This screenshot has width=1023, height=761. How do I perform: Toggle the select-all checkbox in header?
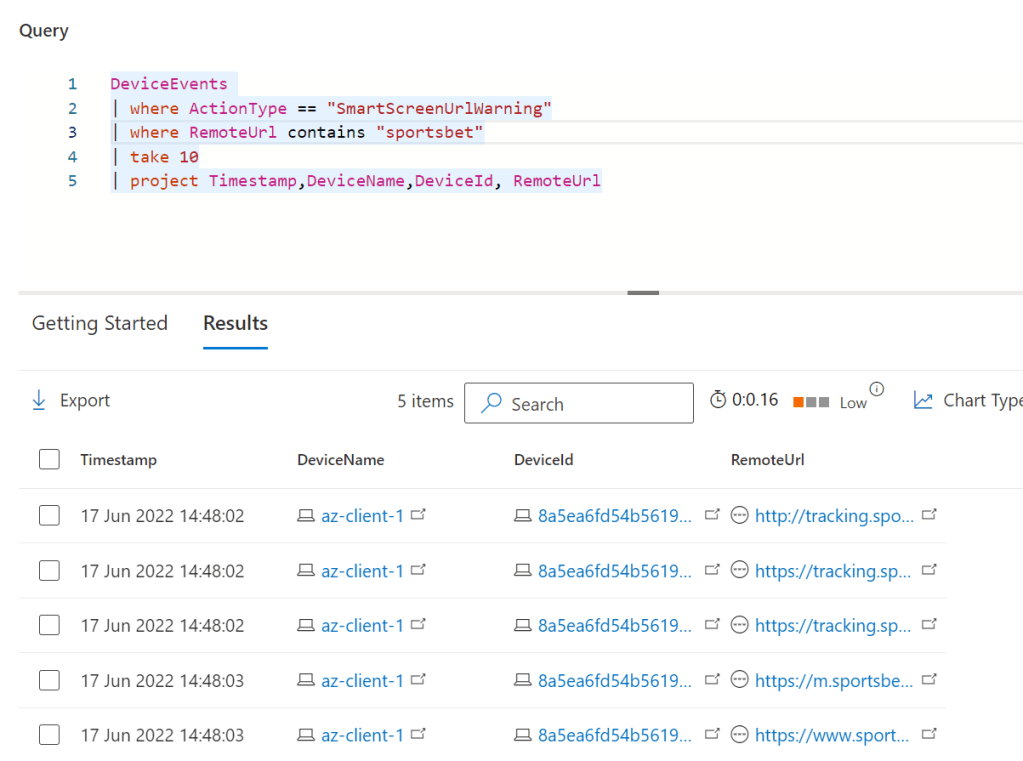point(49,460)
